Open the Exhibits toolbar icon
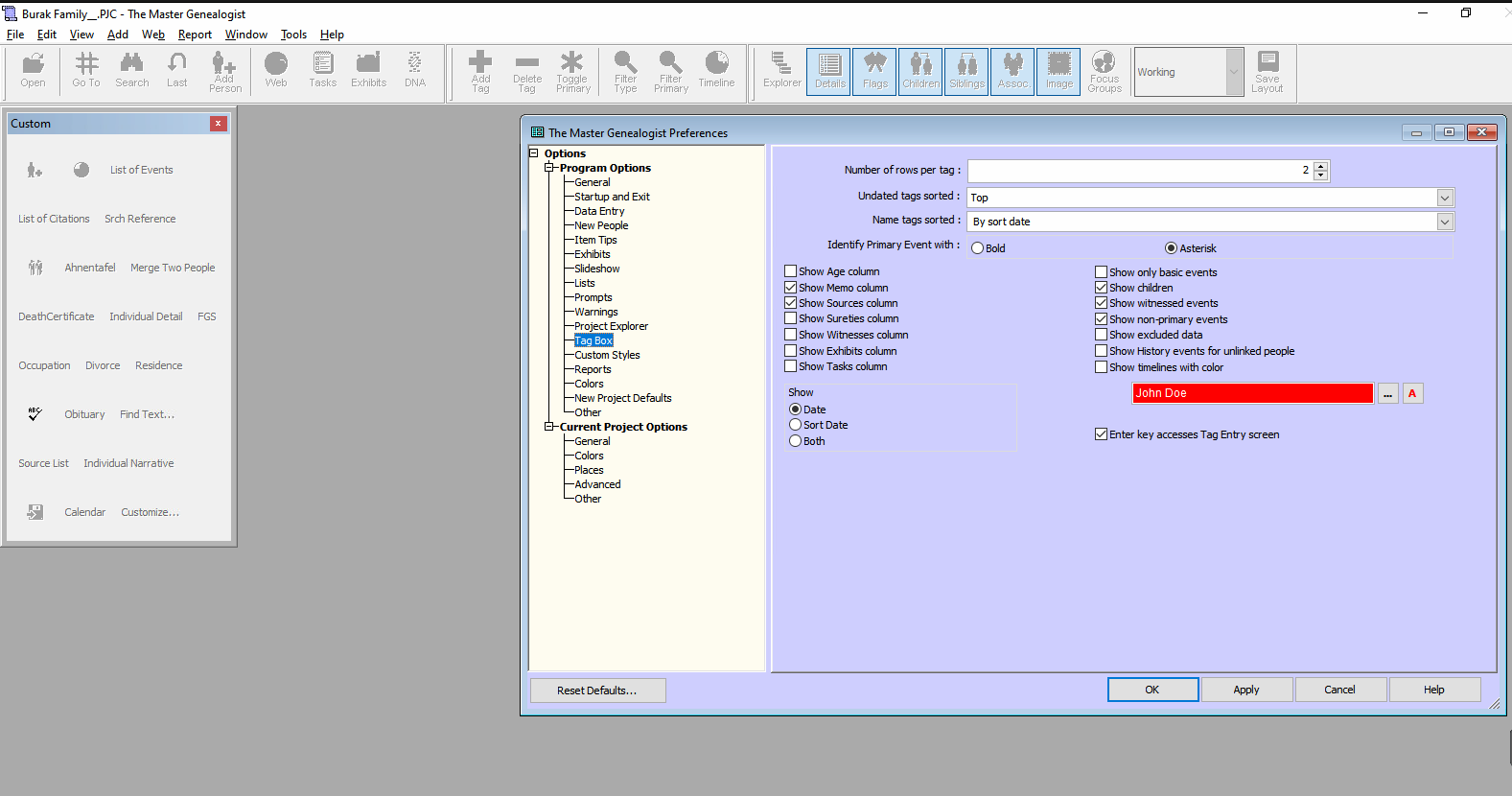The image size is (1512, 796). [368, 70]
